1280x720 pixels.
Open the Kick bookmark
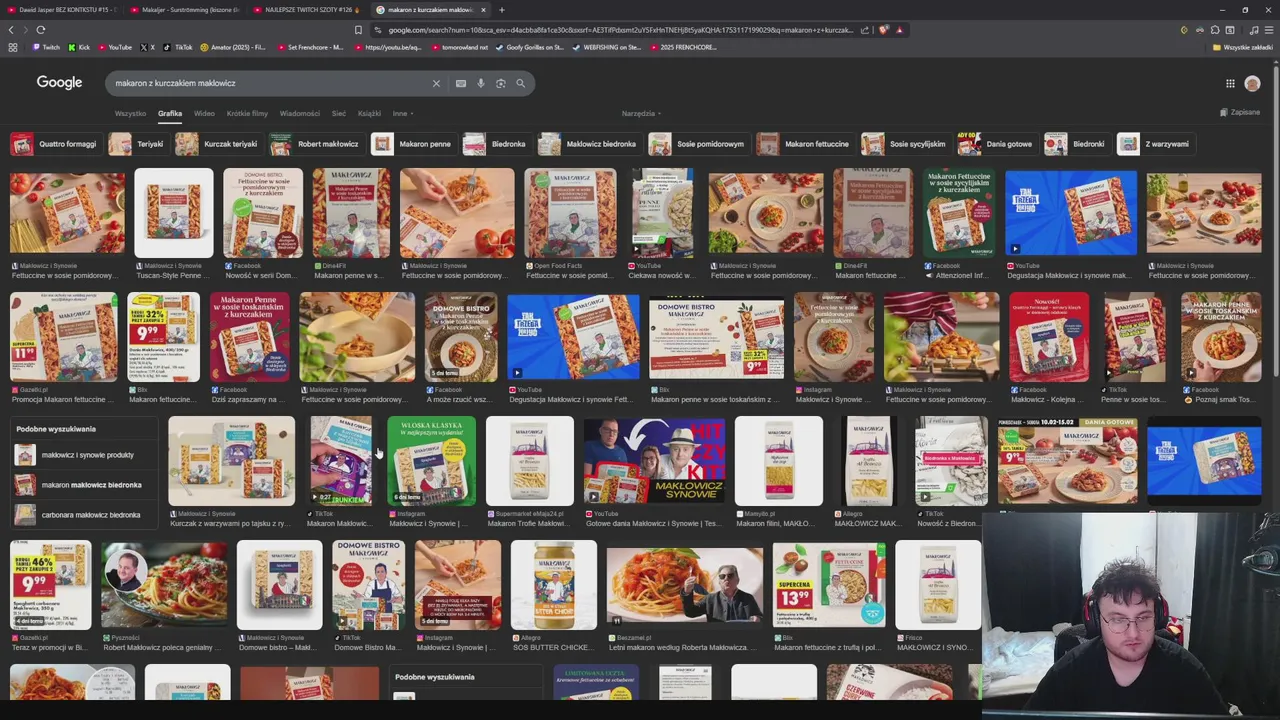(x=79, y=47)
